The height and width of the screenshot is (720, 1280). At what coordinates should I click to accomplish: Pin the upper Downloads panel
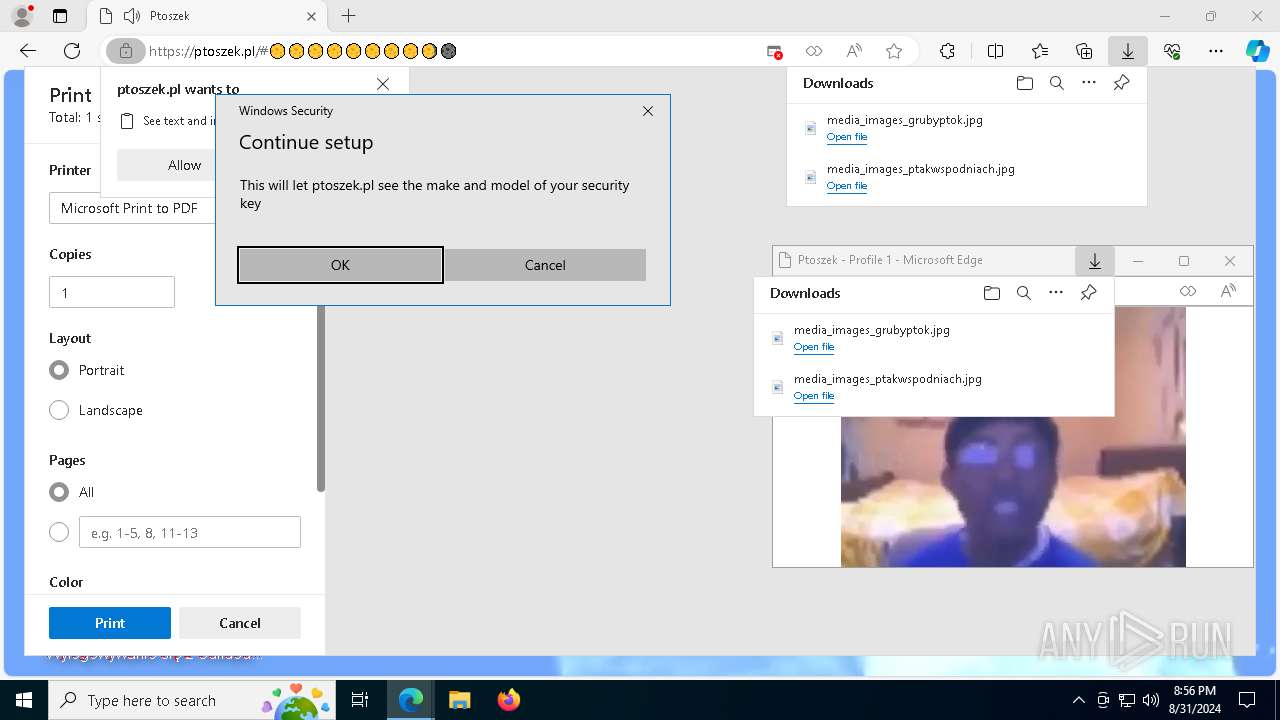1121,83
